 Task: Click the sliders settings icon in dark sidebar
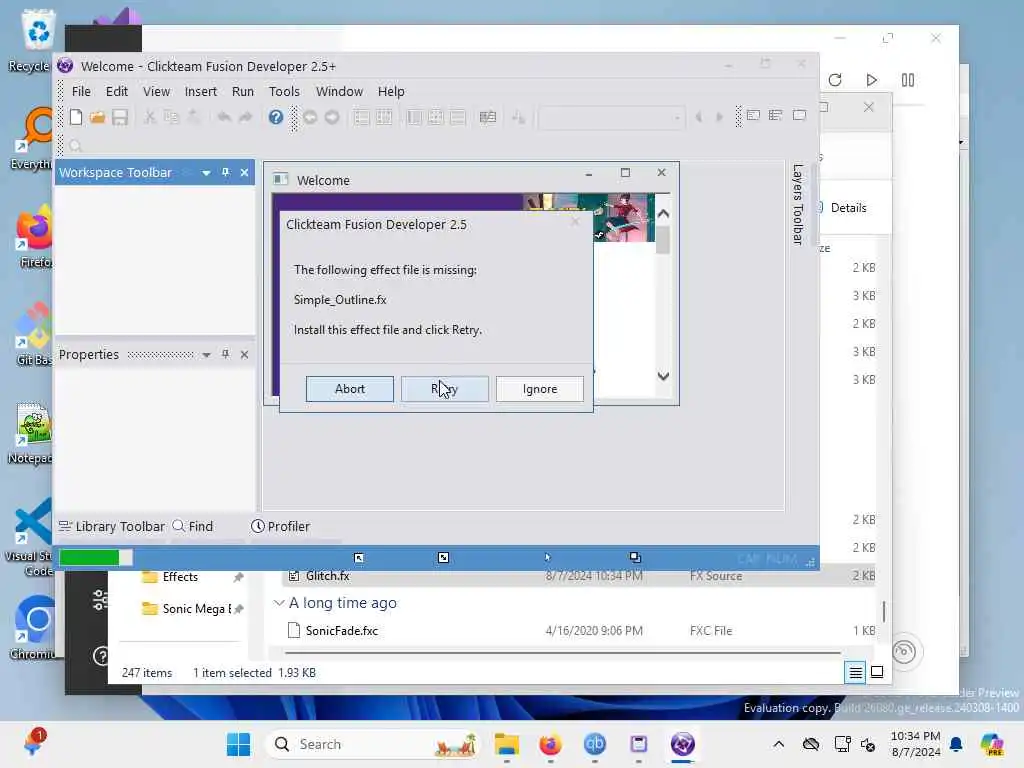[x=99, y=600]
